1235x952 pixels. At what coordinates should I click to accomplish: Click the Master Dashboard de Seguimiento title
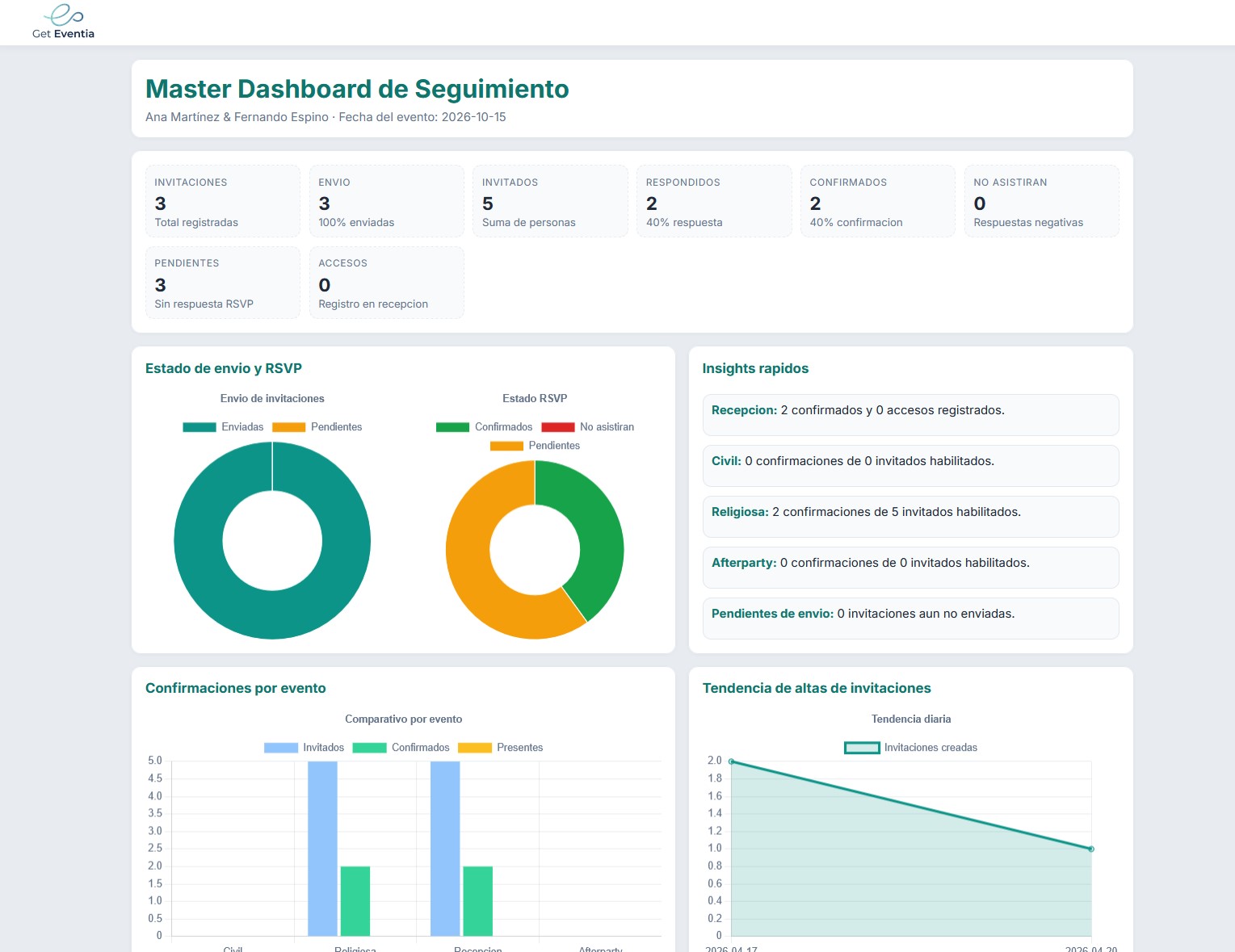pos(357,89)
